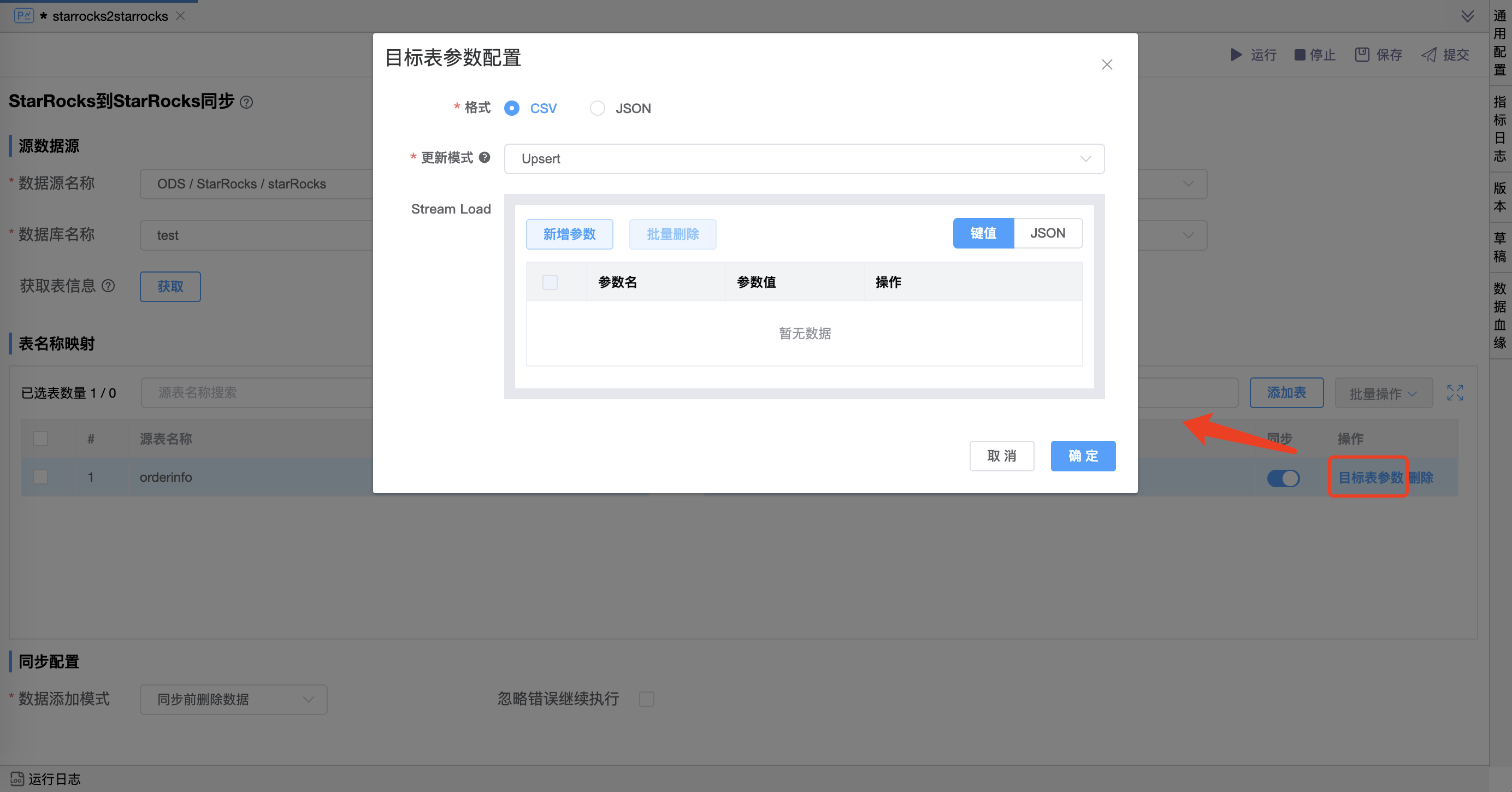Open the 数据血缘 side panel
Image resolution: width=1512 pixels, height=792 pixels.
pos(1499,315)
